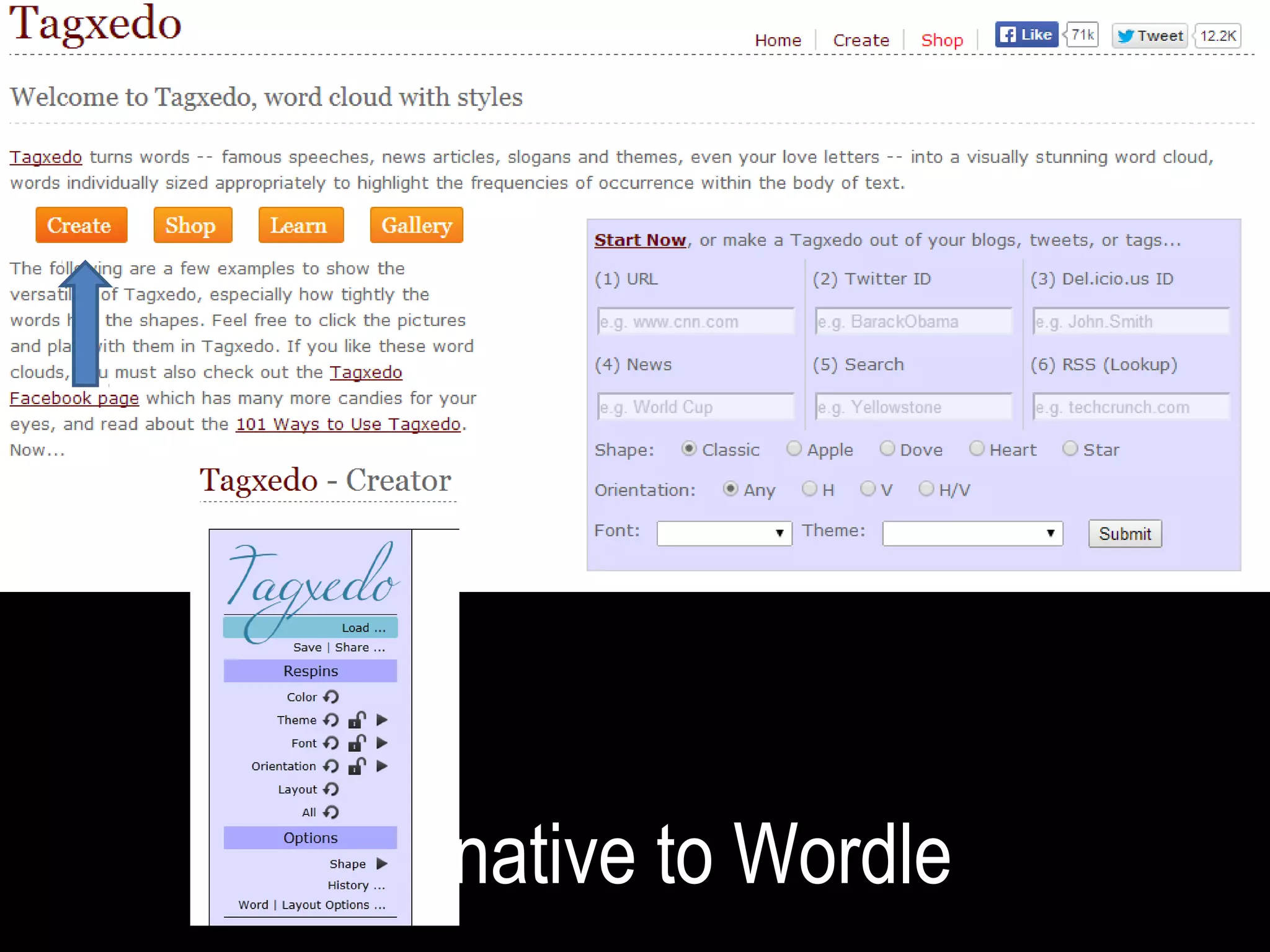1270x952 pixels.
Task: Click the Tagxedo link in intro paragraph
Action: [x=45, y=157]
